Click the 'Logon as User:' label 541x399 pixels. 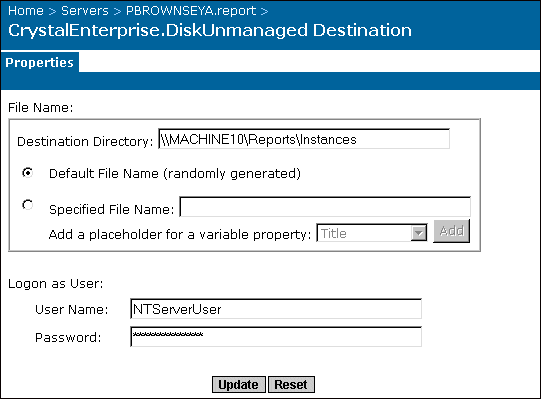pos(56,284)
